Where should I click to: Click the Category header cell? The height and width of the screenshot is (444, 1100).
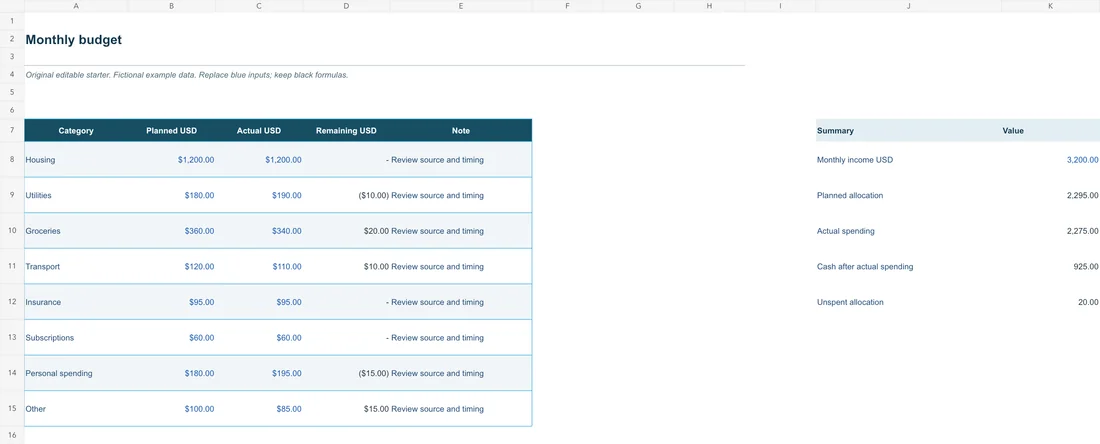pyautogui.click(x=76, y=130)
